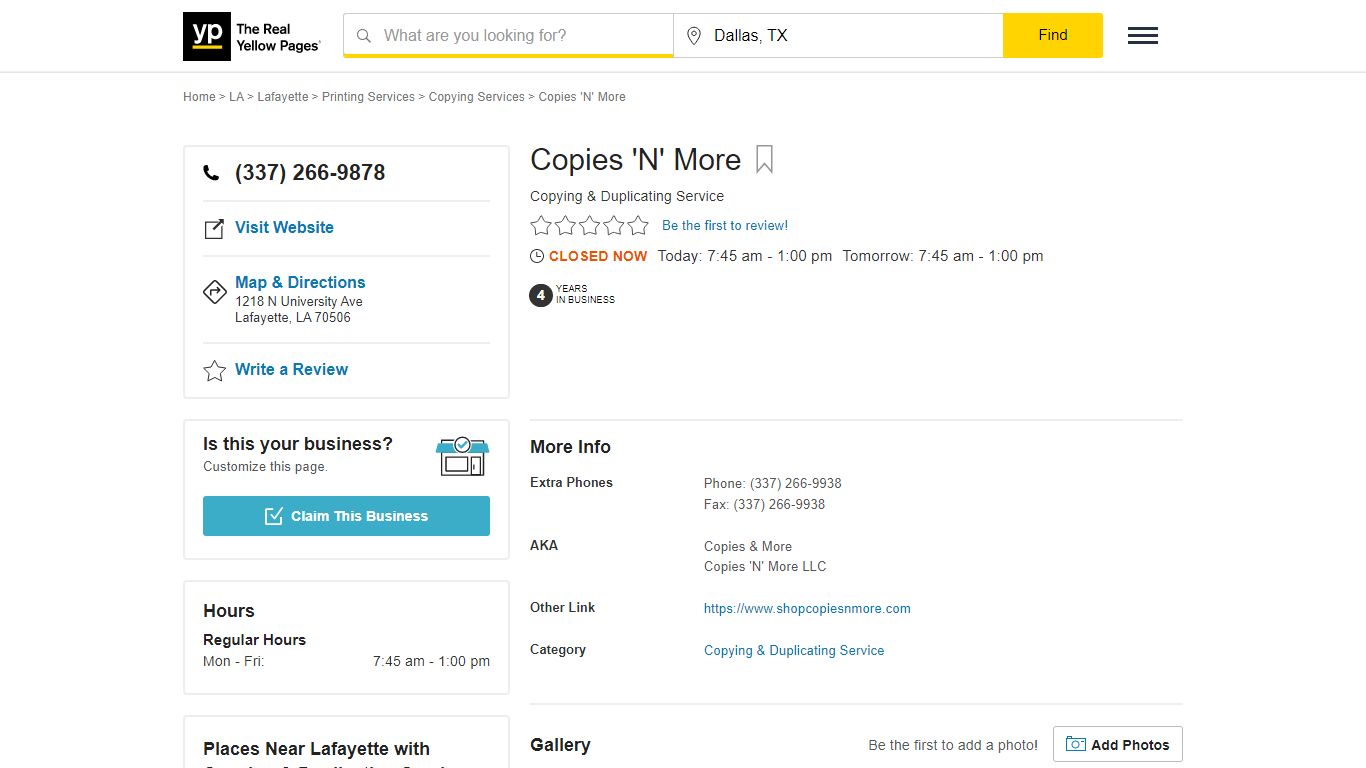Rate four stars

pos(613,226)
